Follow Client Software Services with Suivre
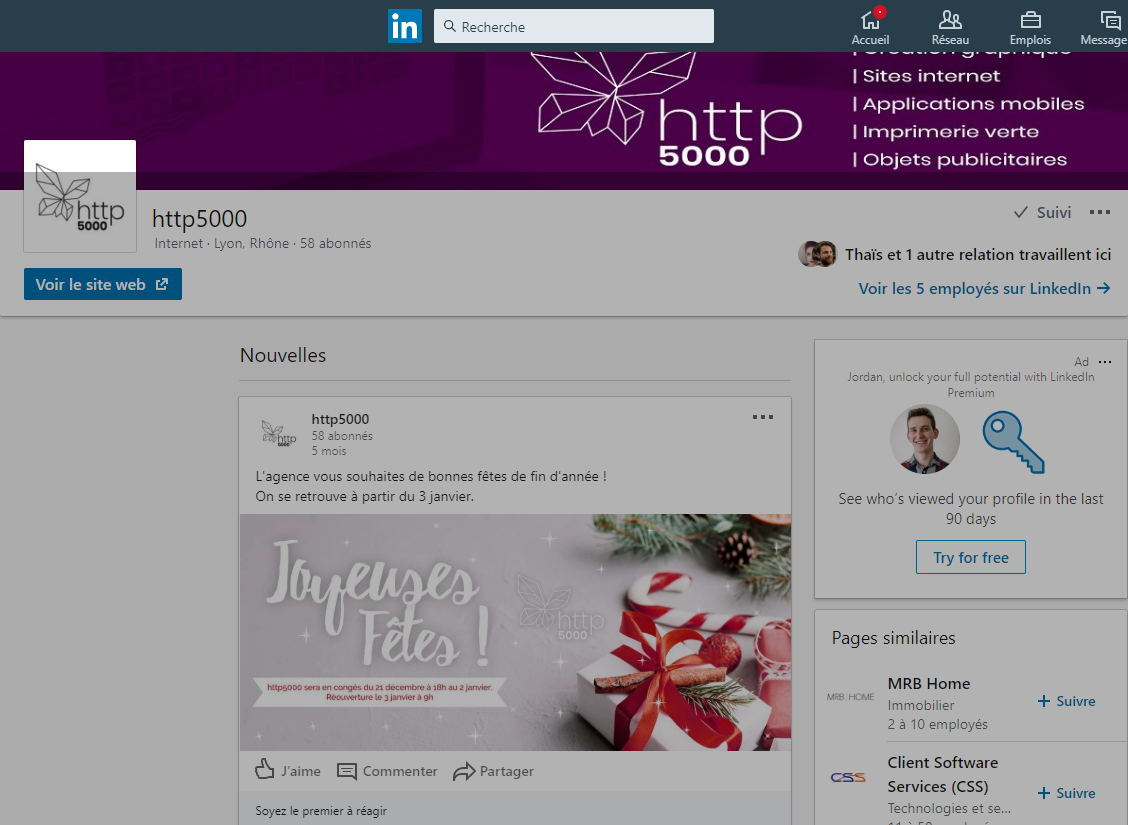The height and width of the screenshot is (825, 1128). (1066, 793)
